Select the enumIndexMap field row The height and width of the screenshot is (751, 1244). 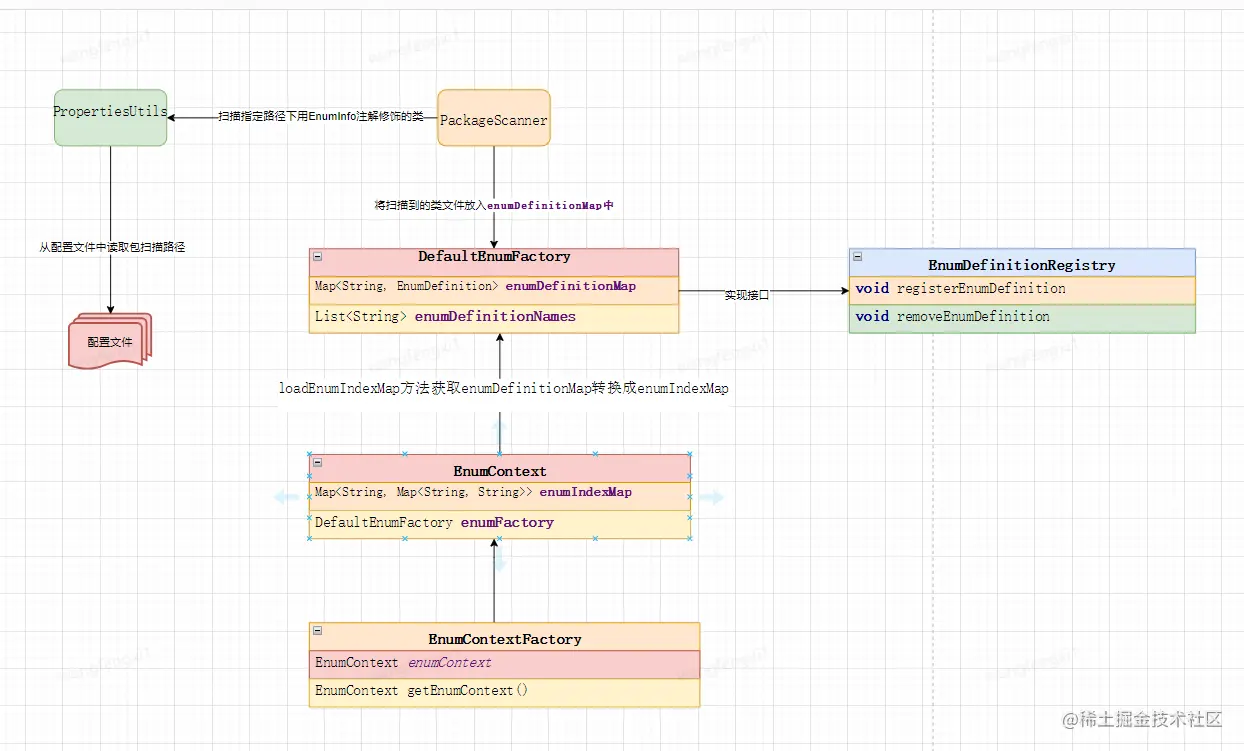[500, 496]
